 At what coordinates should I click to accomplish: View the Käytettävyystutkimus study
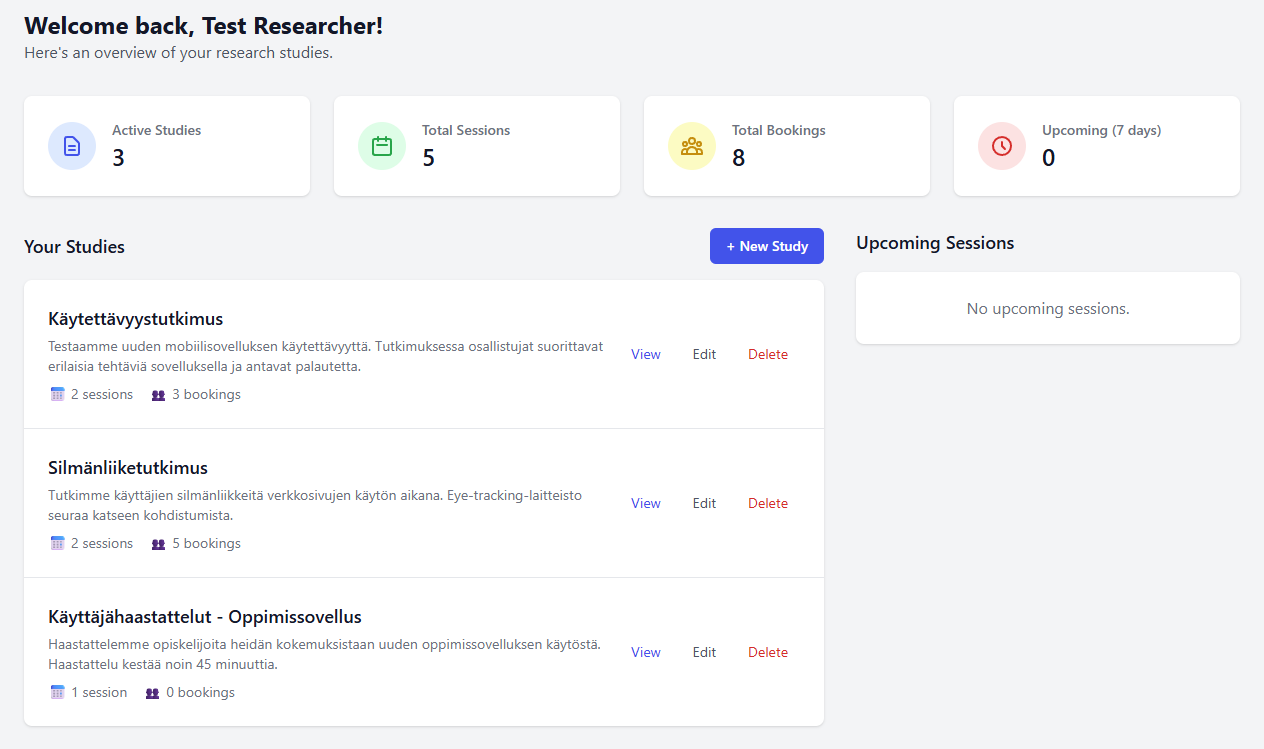pos(645,354)
